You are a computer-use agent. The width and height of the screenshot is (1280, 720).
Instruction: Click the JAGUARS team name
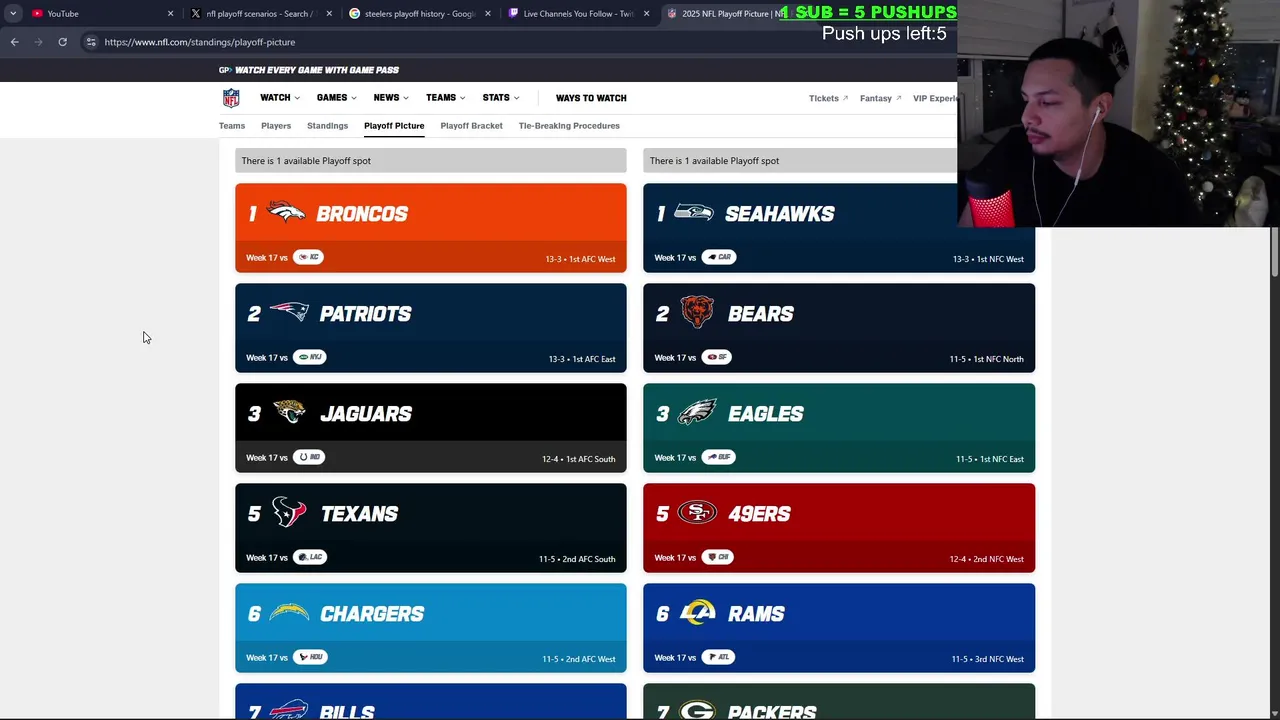point(366,414)
